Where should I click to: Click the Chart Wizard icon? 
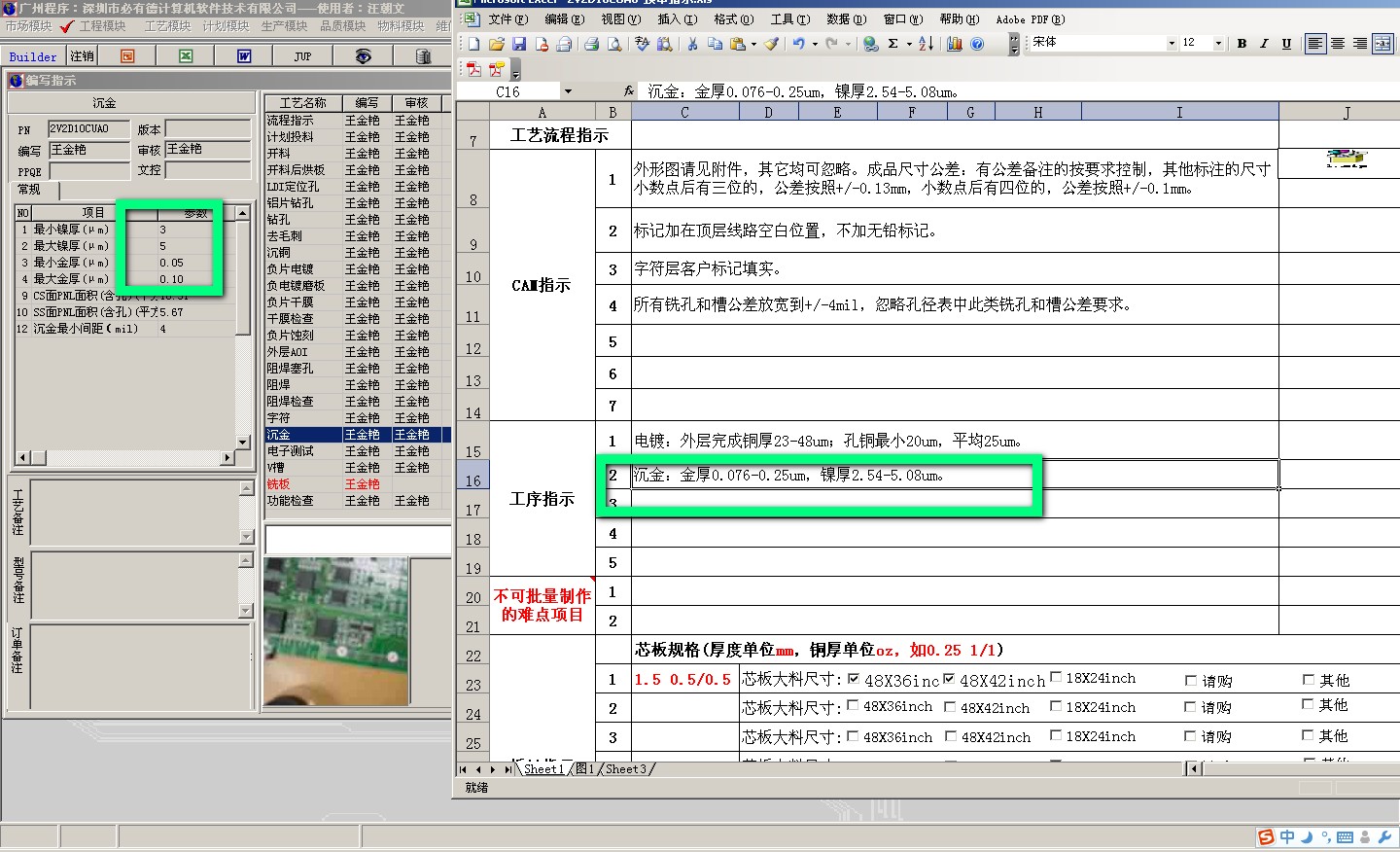(955, 44)
